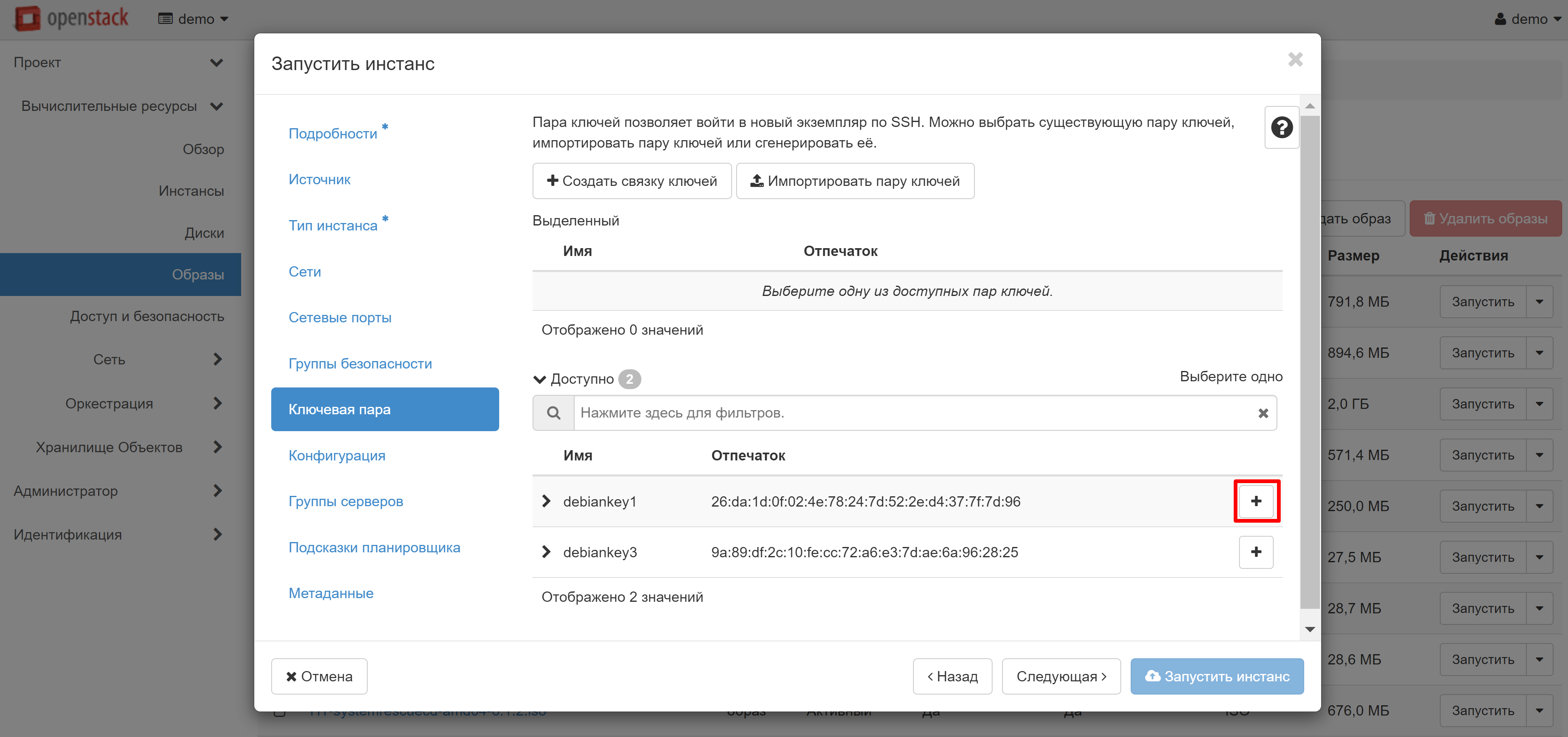The image size is (1568, 737).
Task: Click the search magnifier icon
Action: click(553, 413)
